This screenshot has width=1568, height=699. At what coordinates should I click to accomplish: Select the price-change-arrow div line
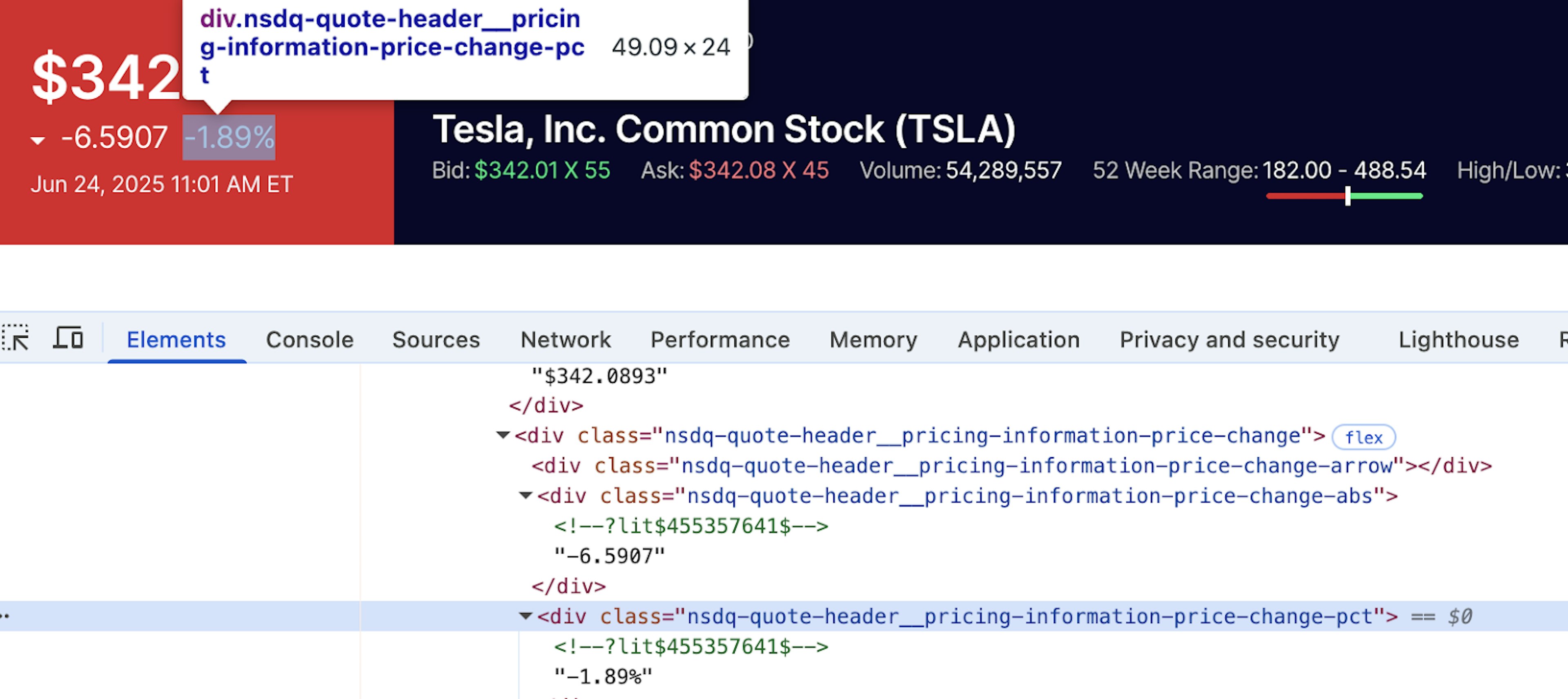pyautogui.click(x=1012, y=466)
